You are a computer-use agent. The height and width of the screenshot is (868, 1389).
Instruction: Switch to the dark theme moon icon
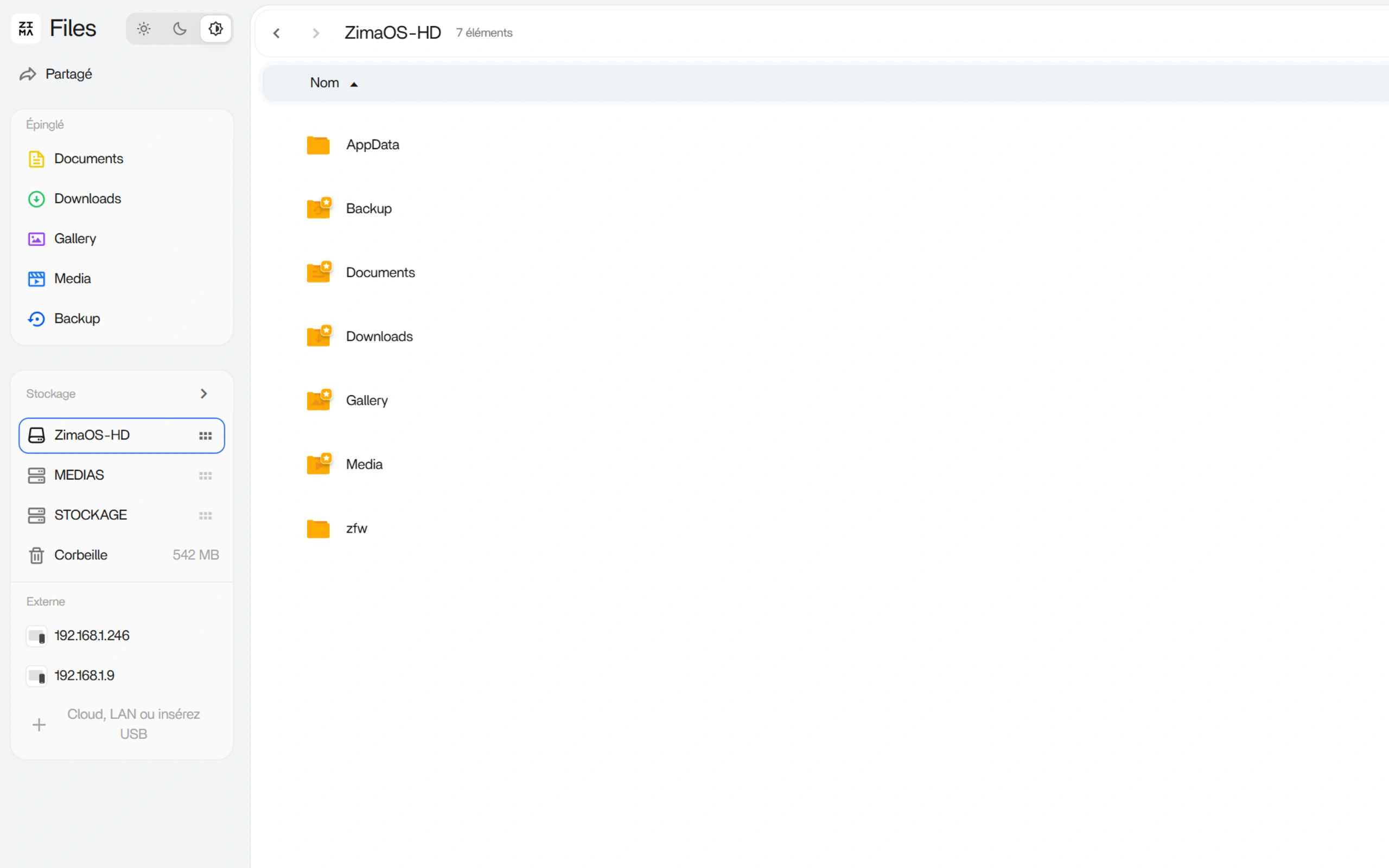tap(180, 29)
